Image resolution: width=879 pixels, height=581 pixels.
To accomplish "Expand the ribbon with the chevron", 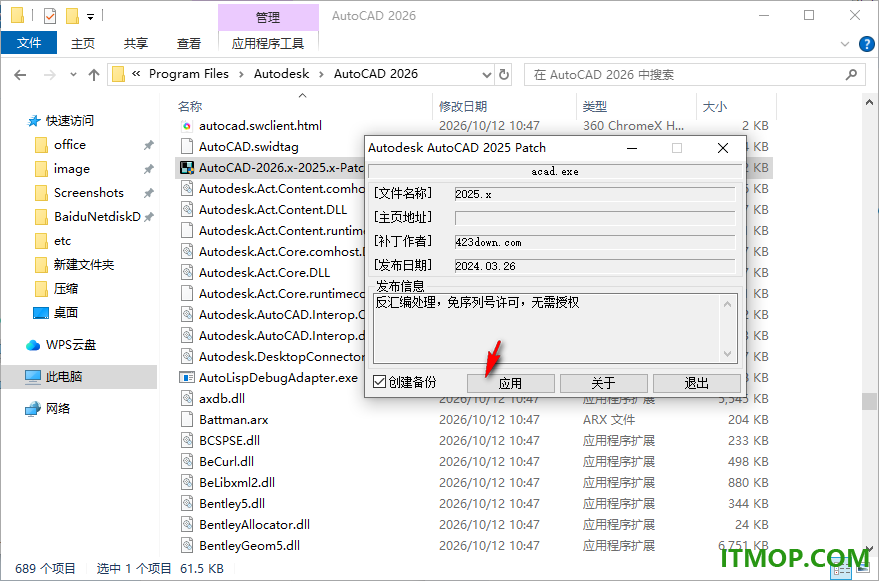I will point(845,44).
